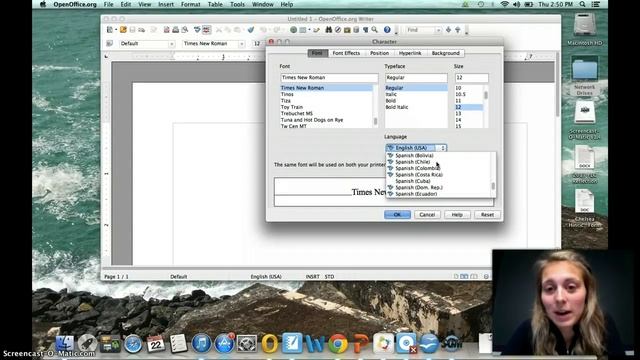Click the Gallery toolbar icon

click(347, 30)
